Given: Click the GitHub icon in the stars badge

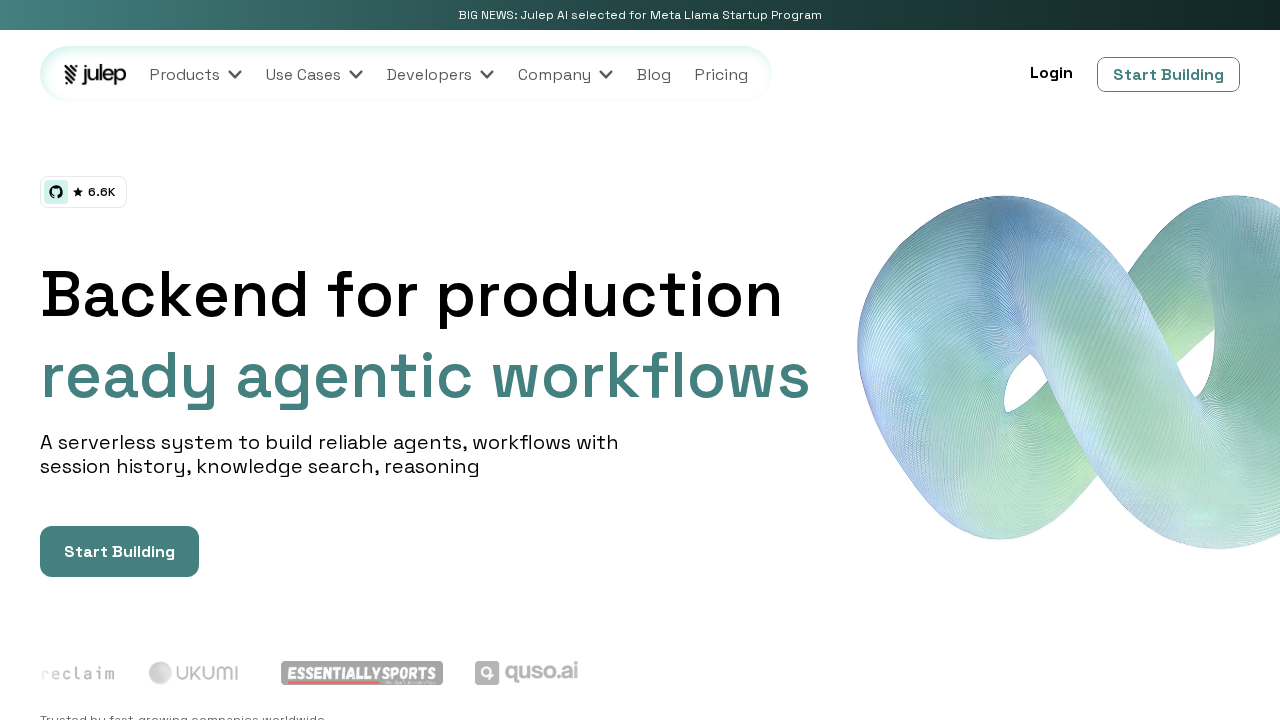Looking at the screenshot, I should pyautogui.click(x=55, y=191).
